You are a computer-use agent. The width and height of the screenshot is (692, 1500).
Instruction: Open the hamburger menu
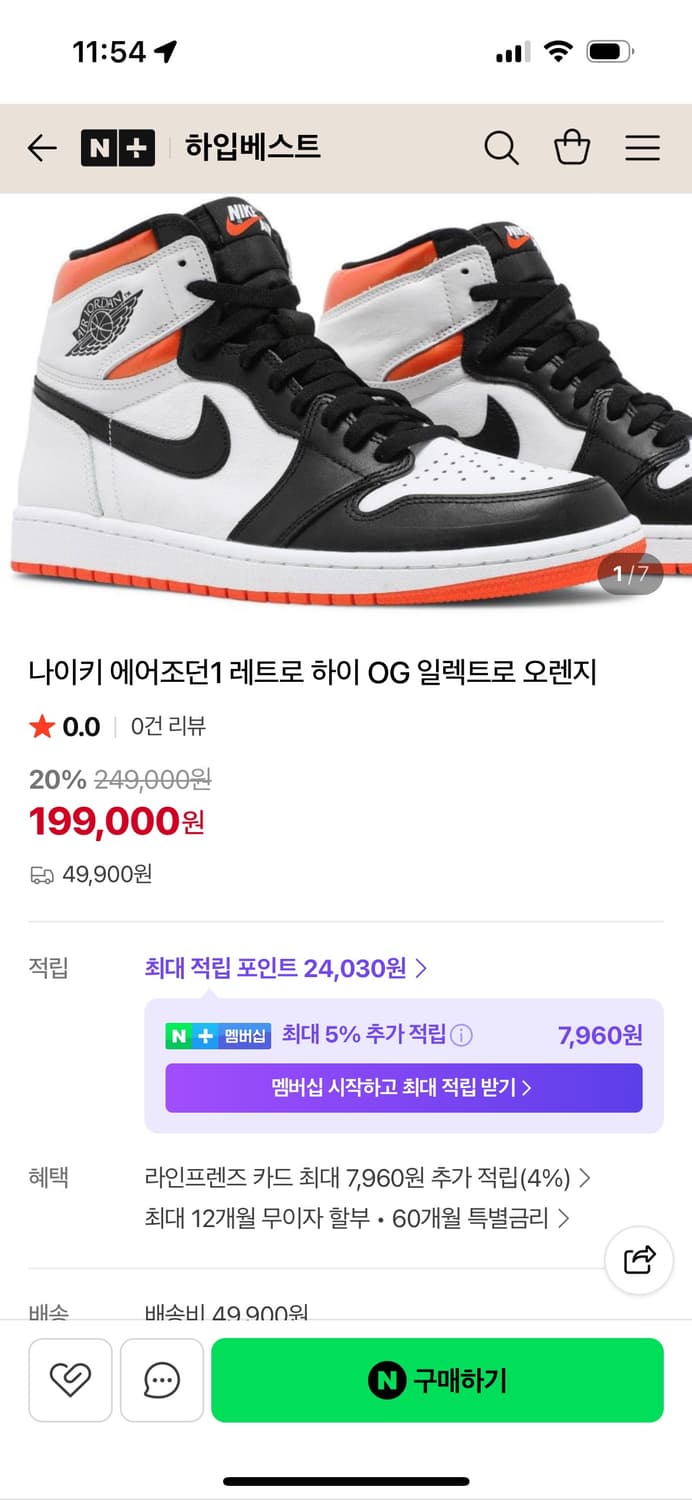[642, 147]
